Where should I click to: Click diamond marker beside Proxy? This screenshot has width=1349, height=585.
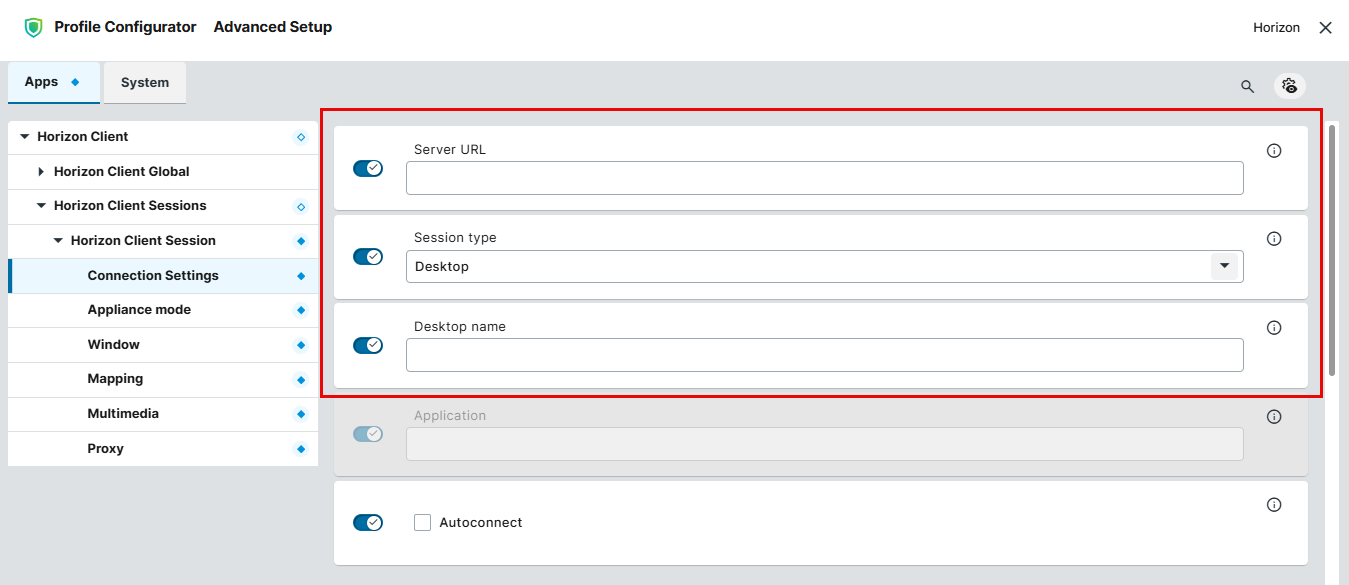tap(301, 449)
